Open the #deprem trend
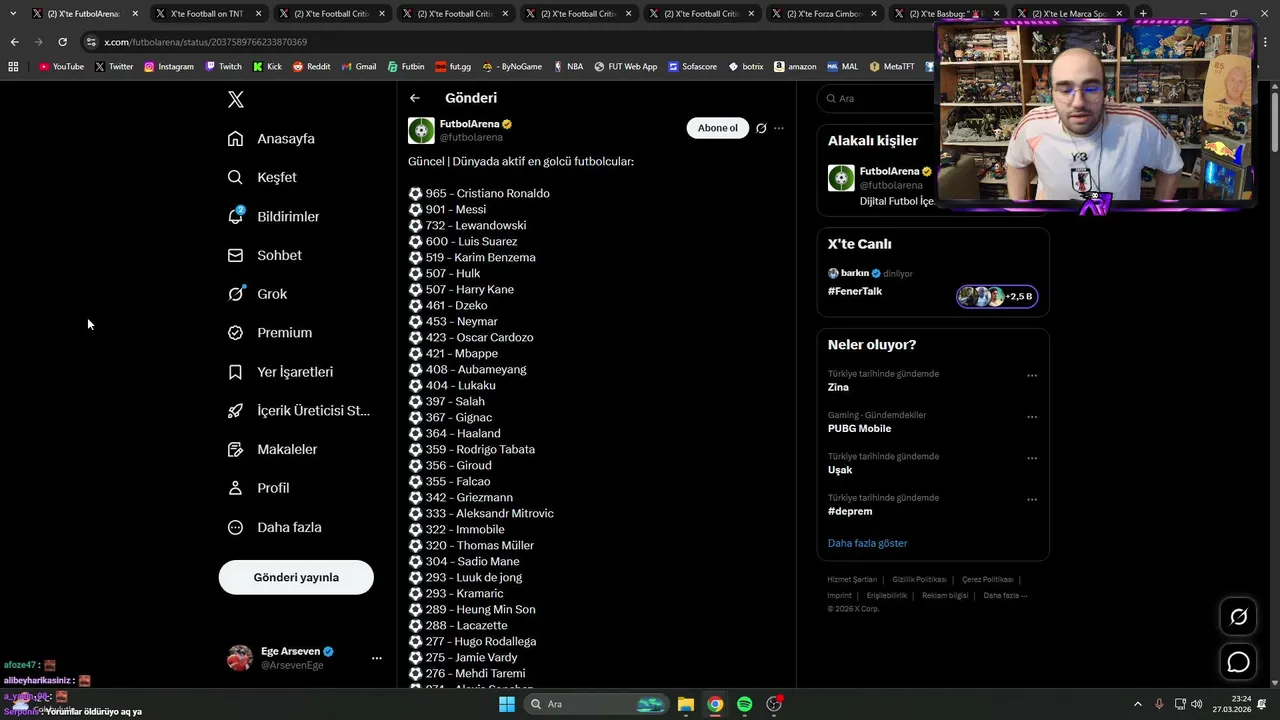The image size is (1280, 720). [850, 511]
